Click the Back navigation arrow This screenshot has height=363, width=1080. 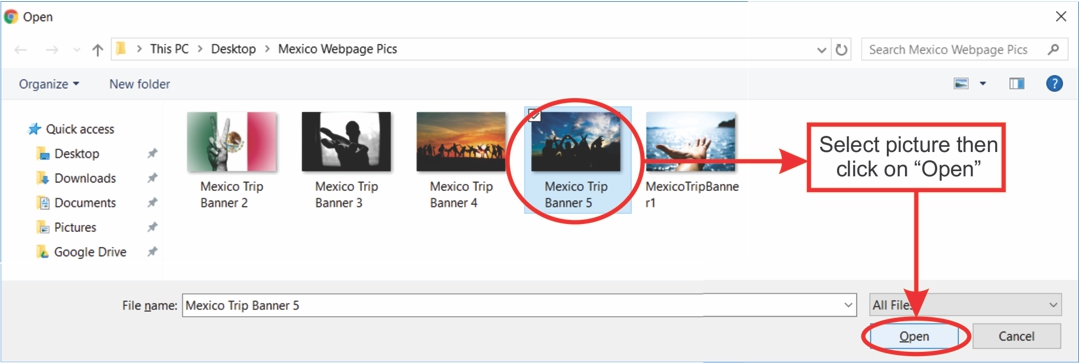[x=21, y=50]
